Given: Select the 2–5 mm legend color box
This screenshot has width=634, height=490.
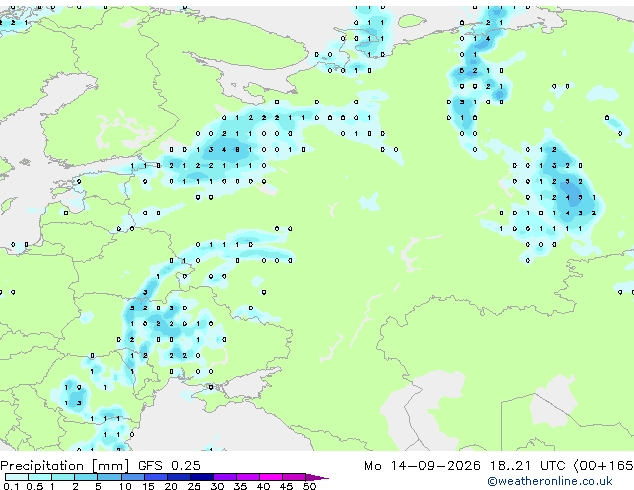Looking at the screenshot, I should point(86,477).
